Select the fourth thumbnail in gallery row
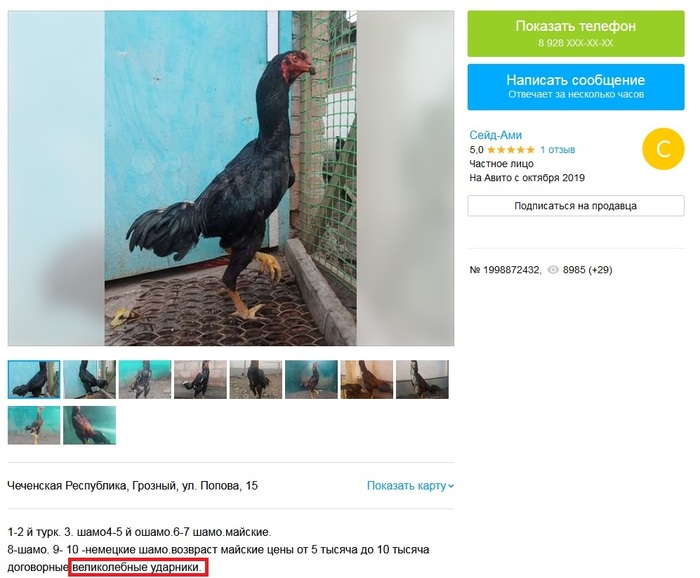700x578 pixels. pyautogui.click(x=200, y=379)
